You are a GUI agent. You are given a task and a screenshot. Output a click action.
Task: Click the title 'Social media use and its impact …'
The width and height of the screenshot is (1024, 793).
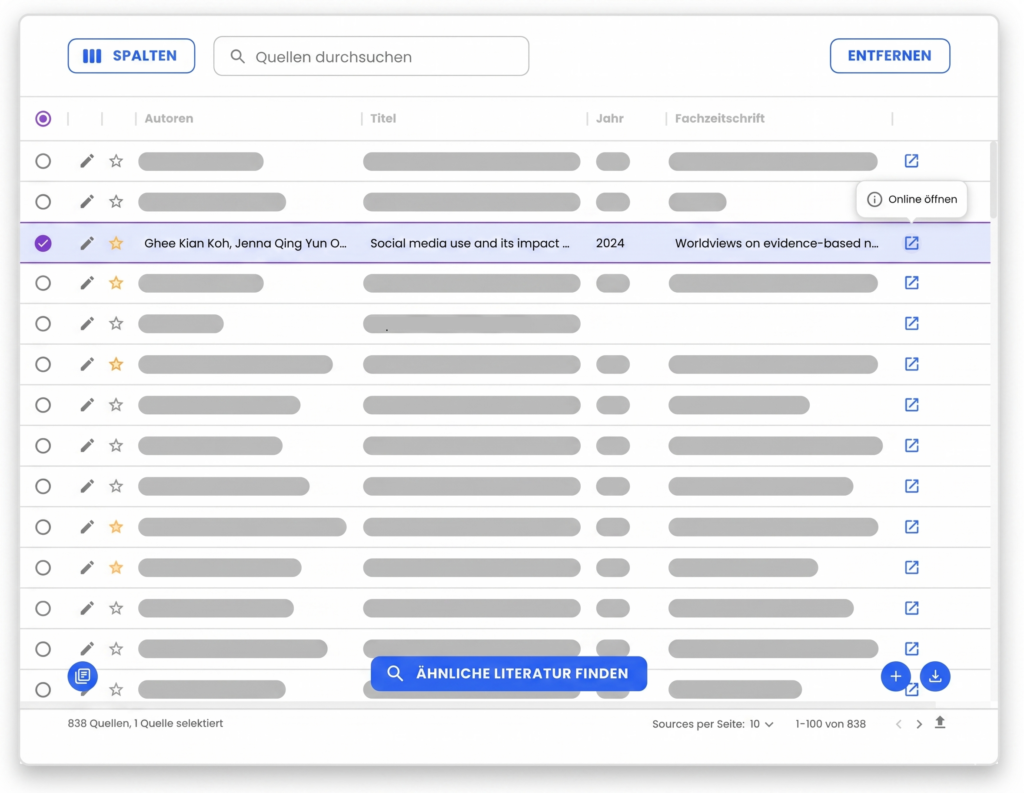tap(470, 243)
